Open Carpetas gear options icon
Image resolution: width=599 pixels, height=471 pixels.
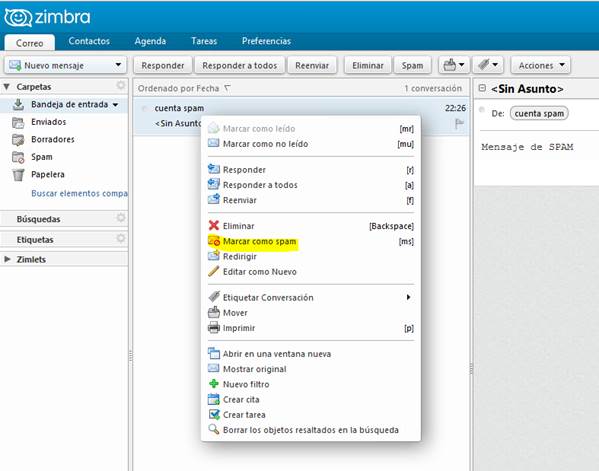pyautogui.click(x=121, y=86)
